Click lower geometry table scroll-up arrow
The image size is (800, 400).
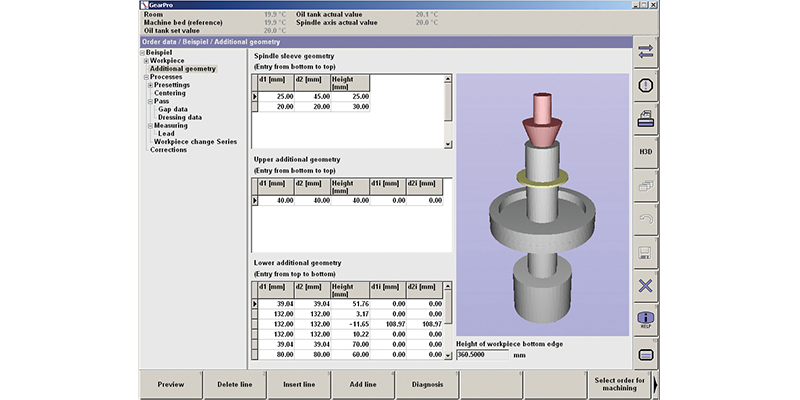(448, 286)
